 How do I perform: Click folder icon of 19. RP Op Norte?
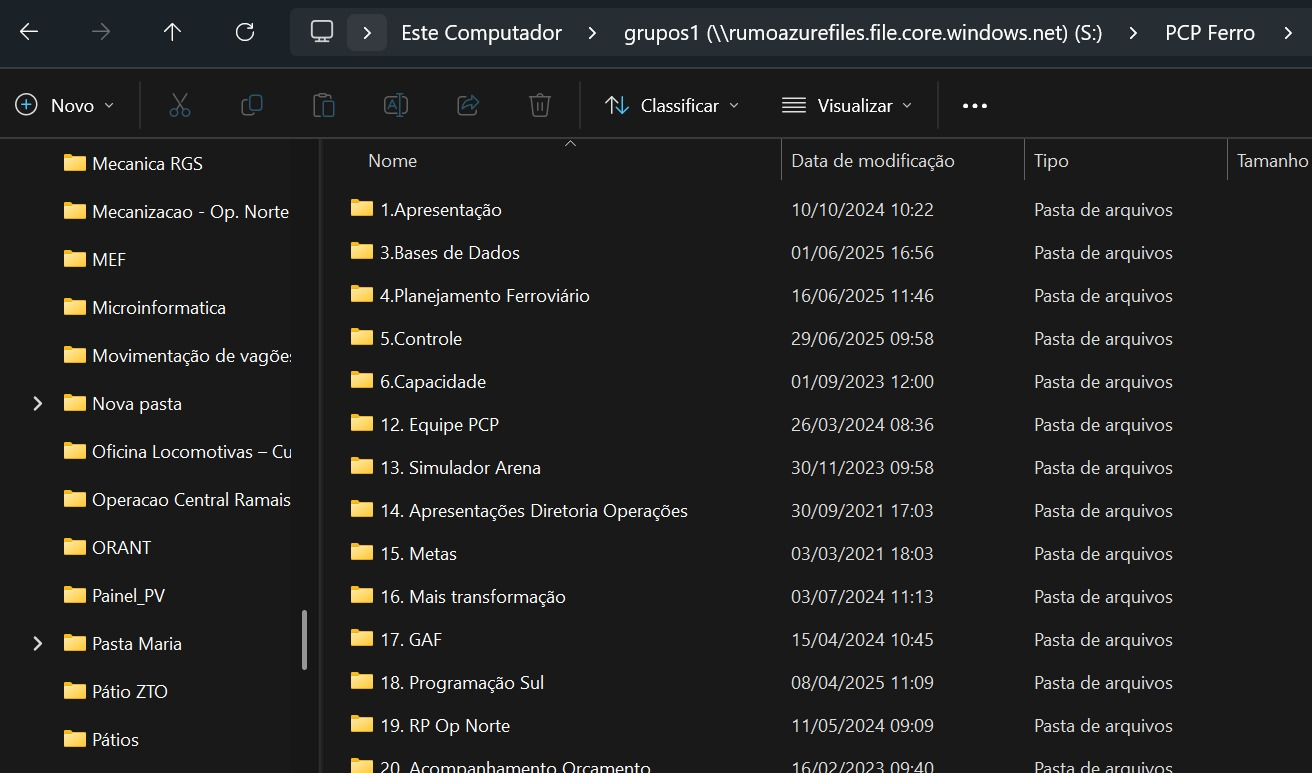(x=362, y=724)
